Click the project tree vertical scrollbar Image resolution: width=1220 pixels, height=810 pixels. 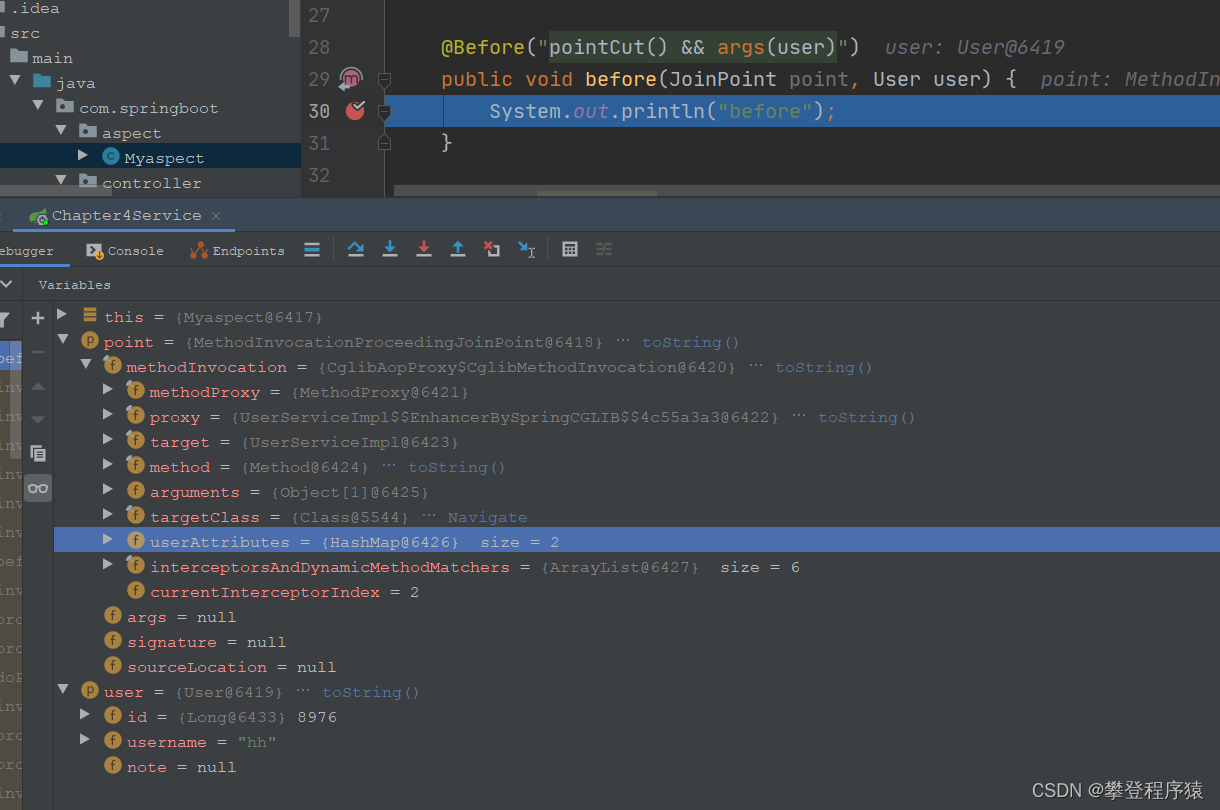pos(295,18)
